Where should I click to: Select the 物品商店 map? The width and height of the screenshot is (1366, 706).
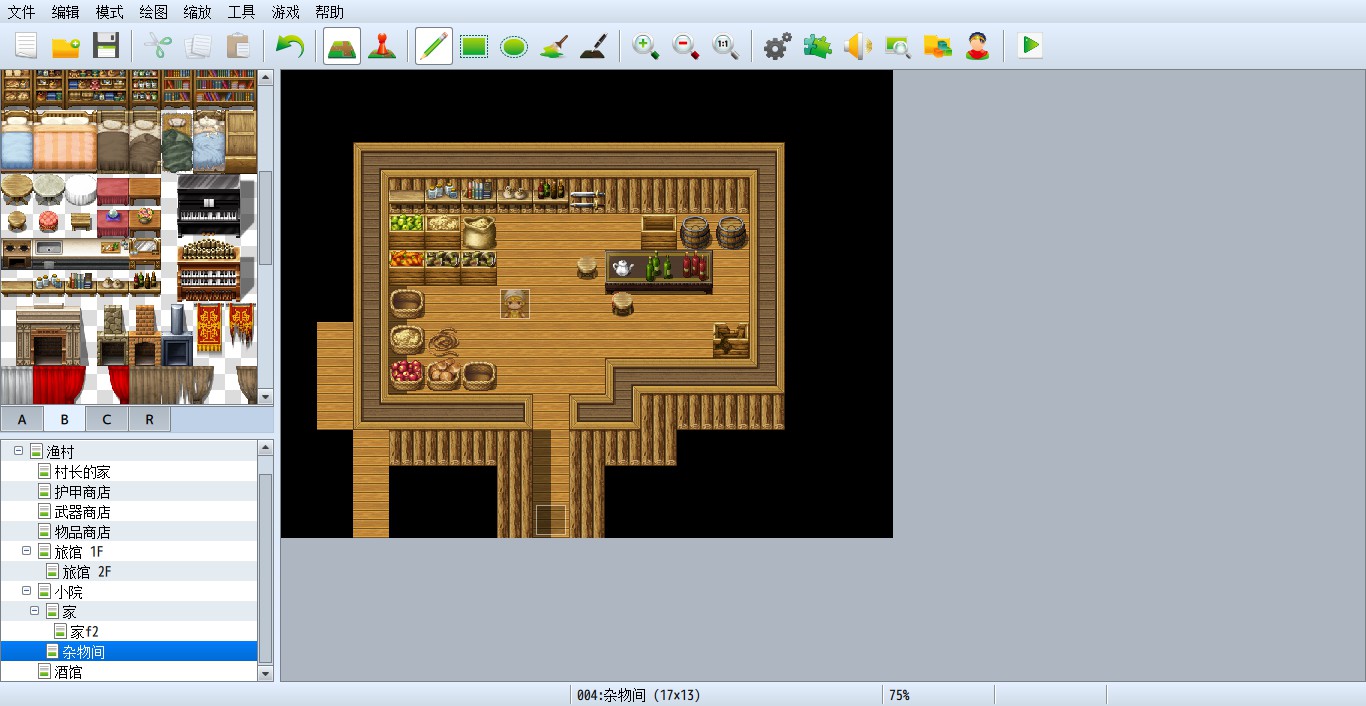coord(82,532)
